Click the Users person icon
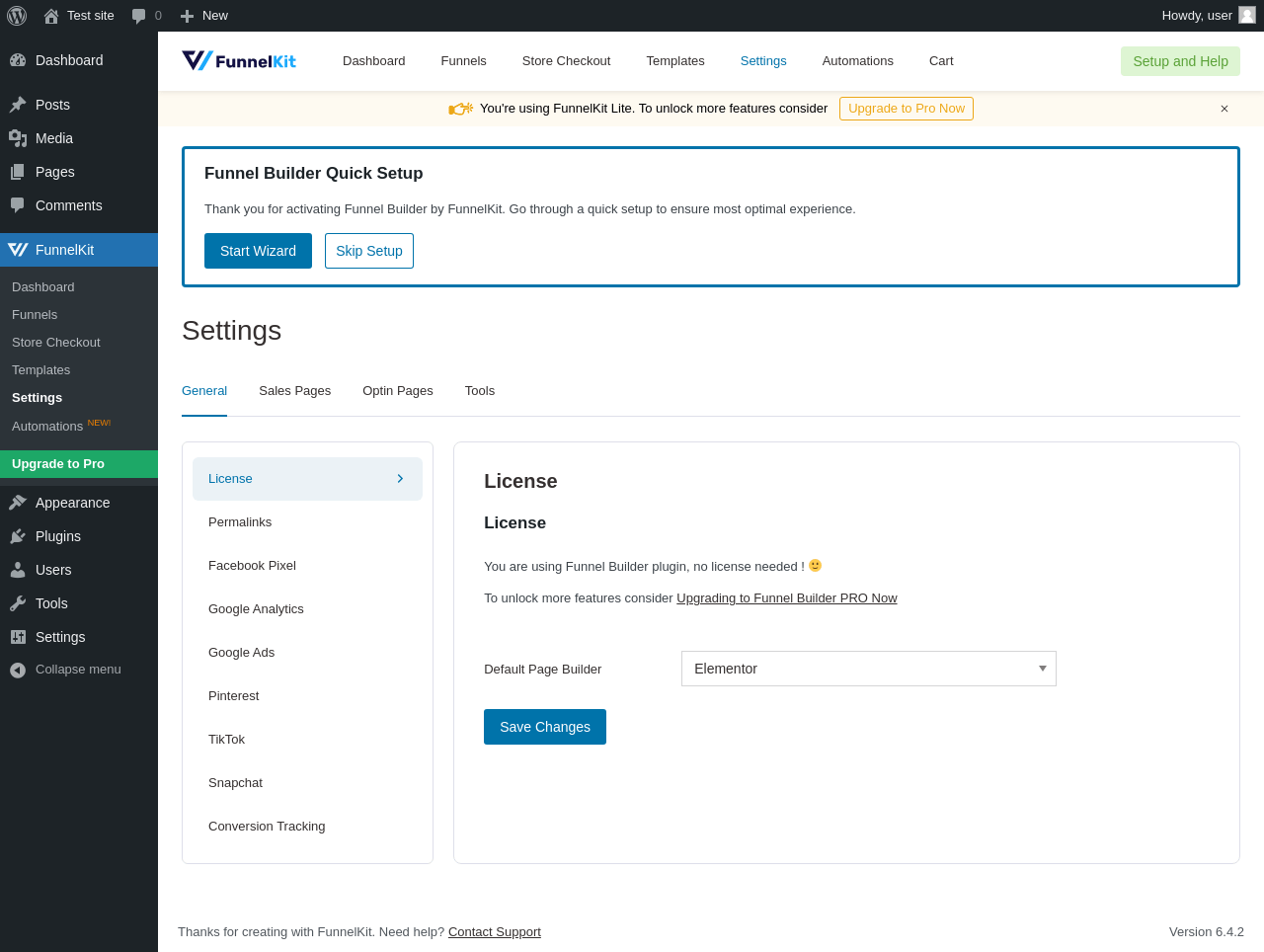The height and width of the screenshot is (952, 1264). click(18, 570)
